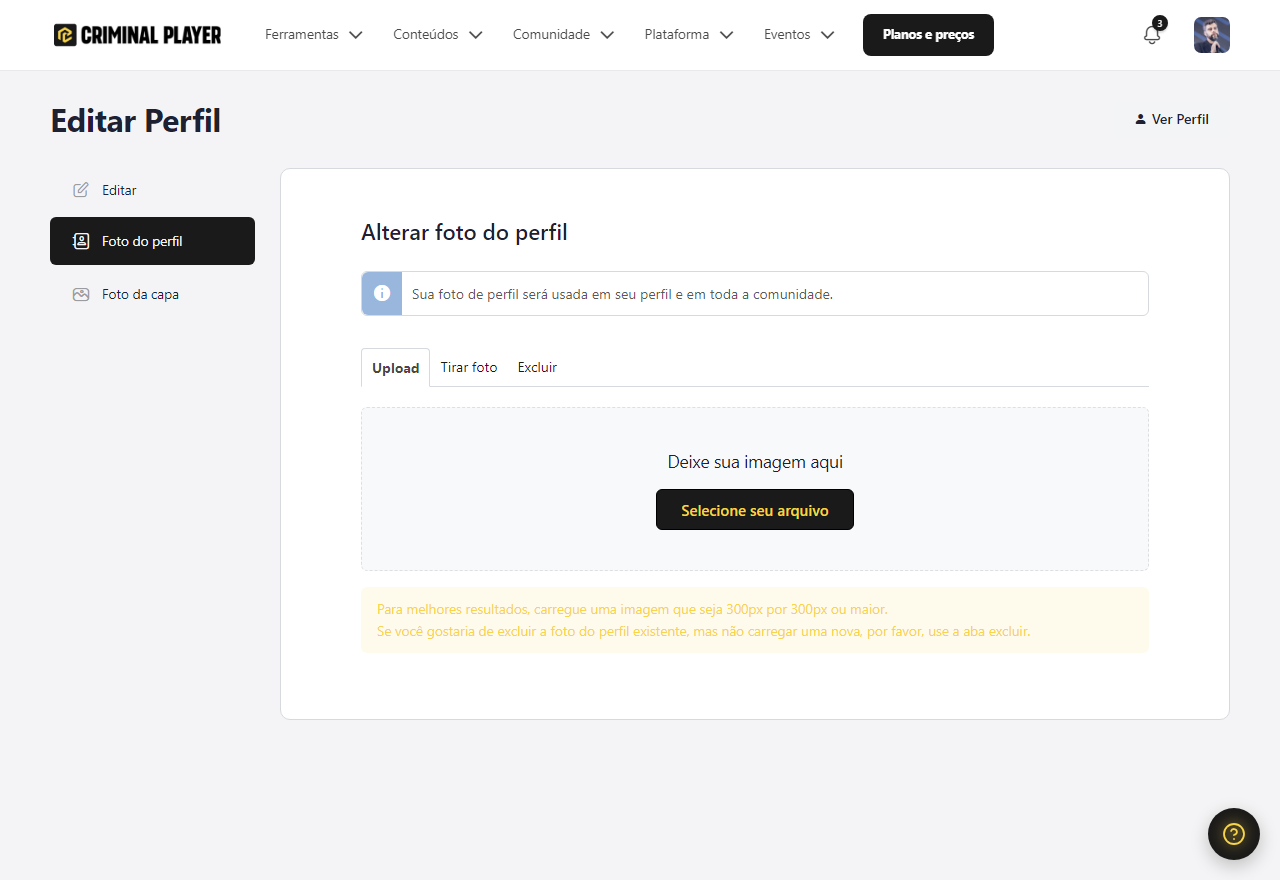Image resolution: width=1280 pixels, height=880 pixels.
Task: Click the Foto da capa image icon
Action: point(81,295)
